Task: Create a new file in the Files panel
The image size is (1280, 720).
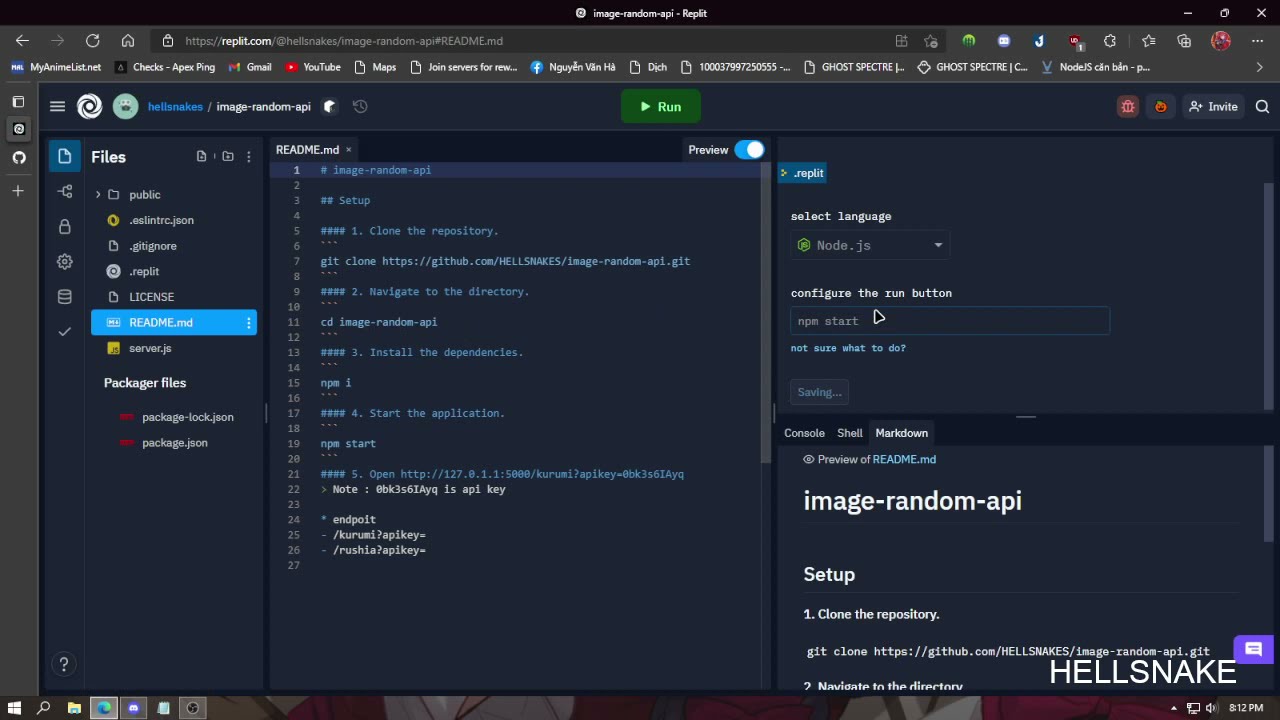Action: pos(201,156)
